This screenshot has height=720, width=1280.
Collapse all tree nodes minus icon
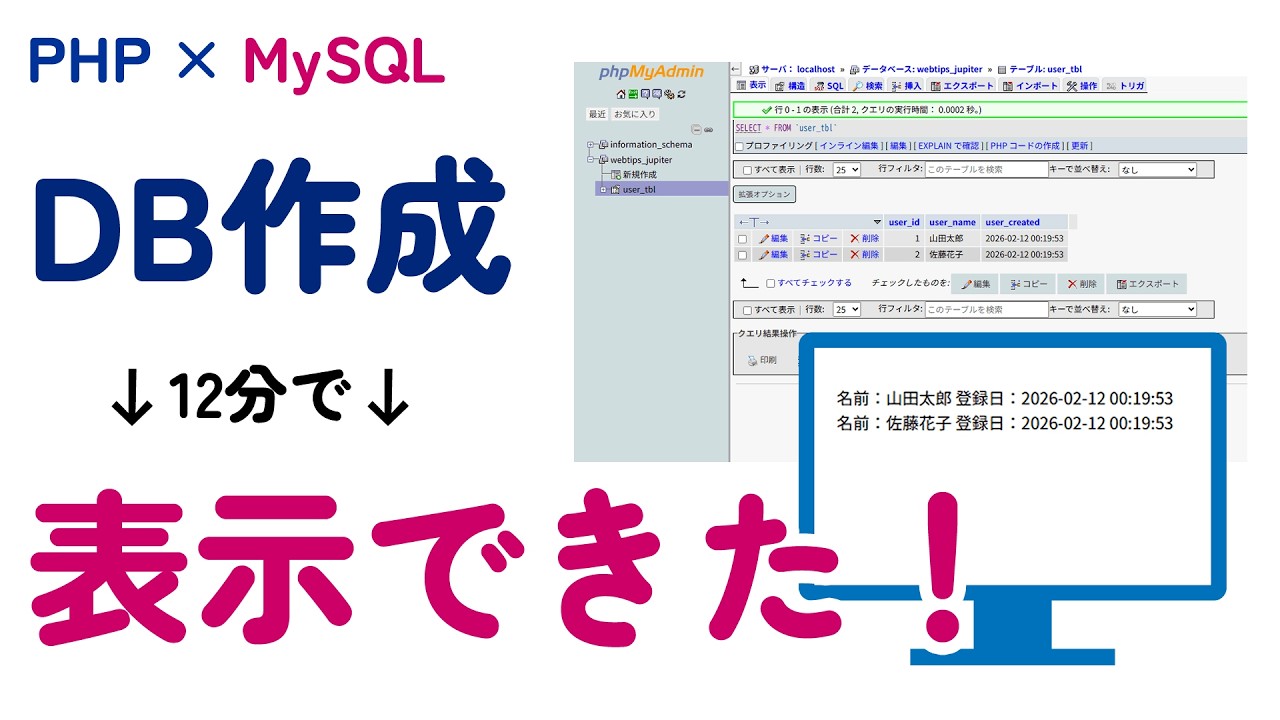click(696, 130)
